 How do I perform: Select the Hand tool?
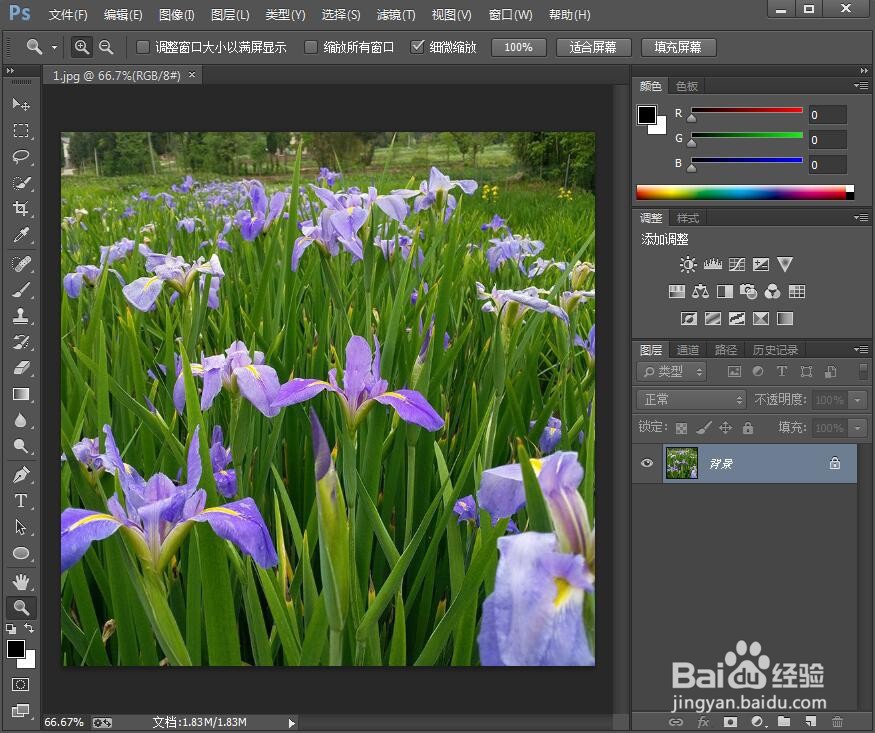[x=21, y=582]
